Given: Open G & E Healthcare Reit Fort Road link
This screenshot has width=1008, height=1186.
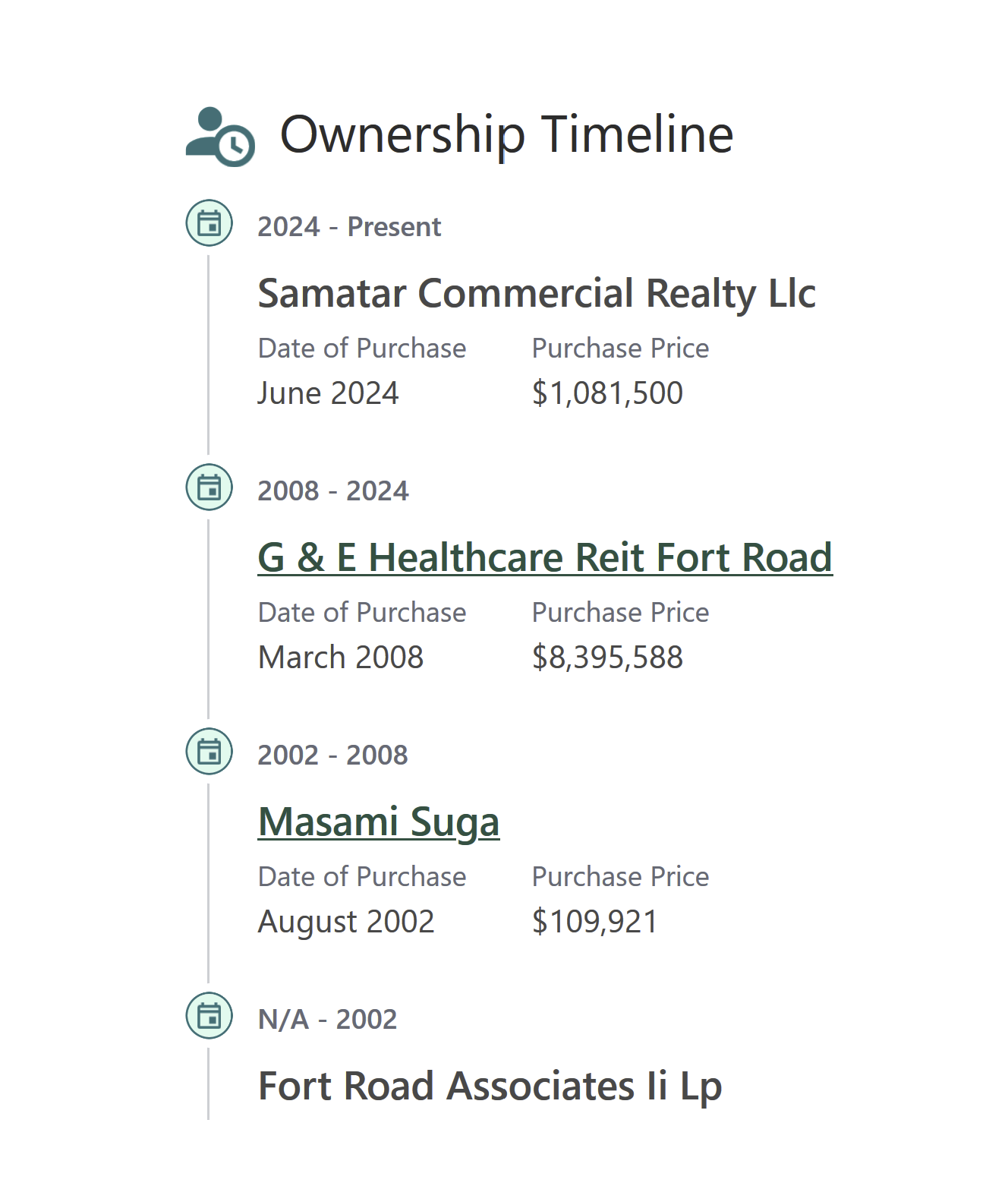Looking at the screenshot, I should click(545, 558).
